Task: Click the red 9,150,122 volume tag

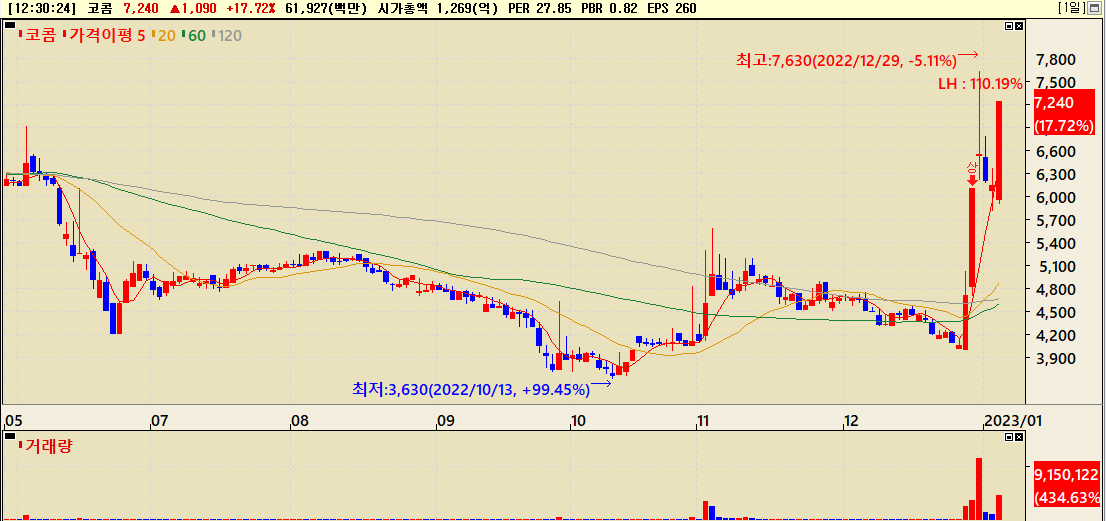Action: pos(1066,484)
